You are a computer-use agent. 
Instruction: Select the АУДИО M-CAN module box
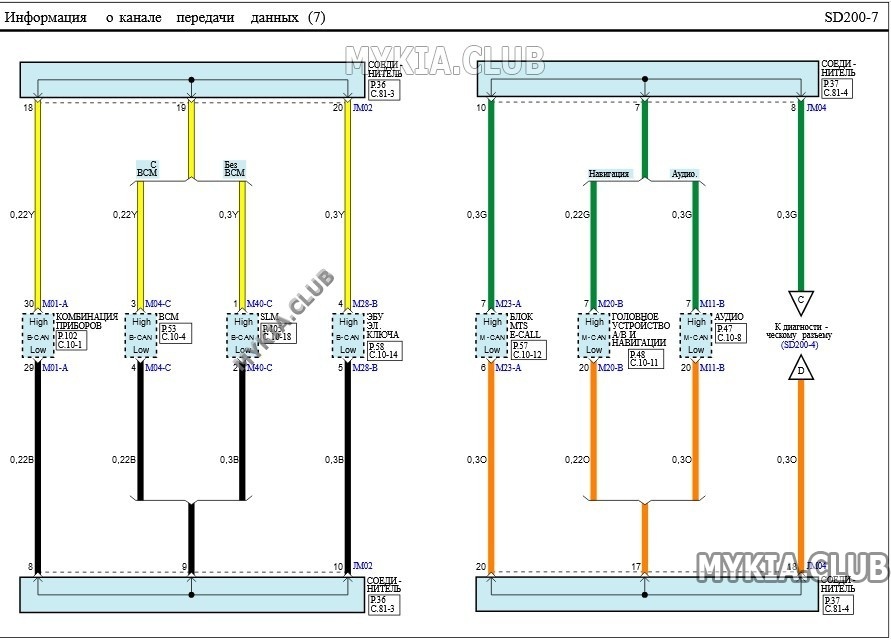[x=696, y=336]
